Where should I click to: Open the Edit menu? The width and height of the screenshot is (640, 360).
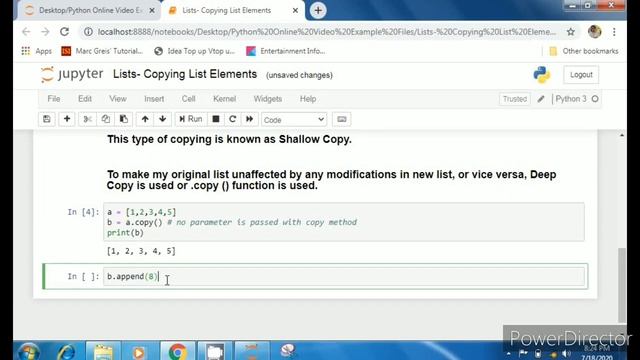(85, 99)
